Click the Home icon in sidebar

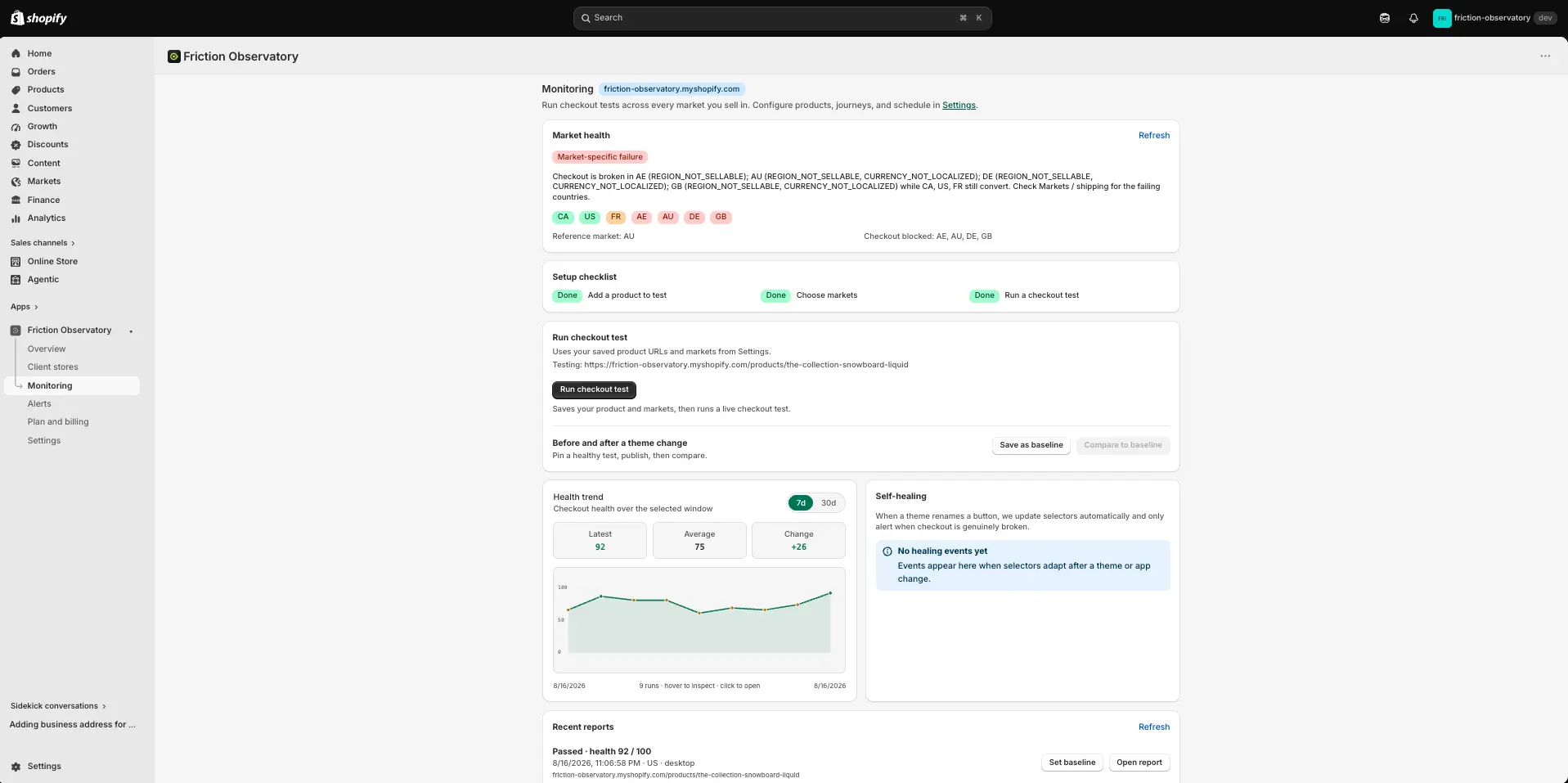tap(16, 53)
